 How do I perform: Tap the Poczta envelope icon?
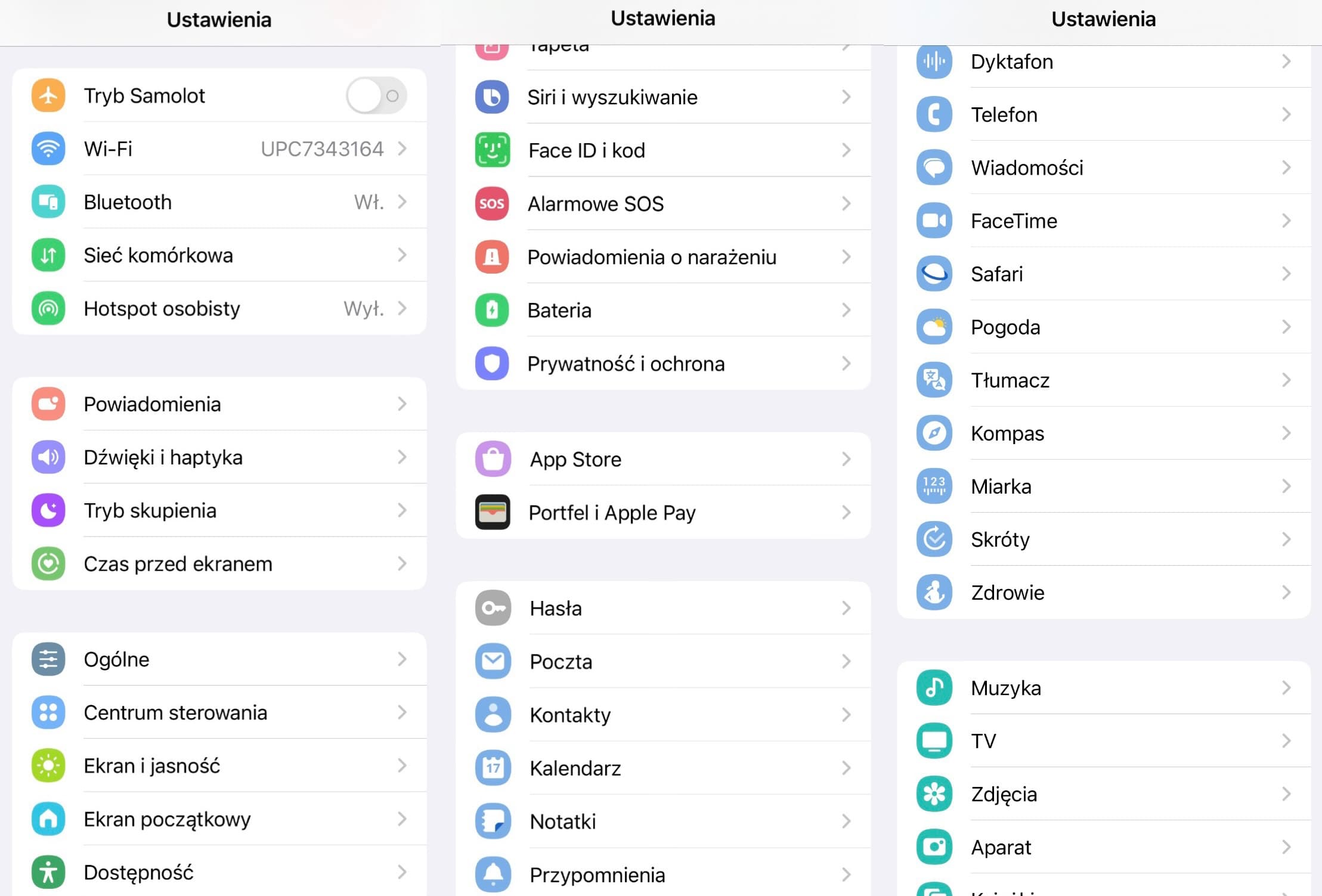[x=493, y=661]
